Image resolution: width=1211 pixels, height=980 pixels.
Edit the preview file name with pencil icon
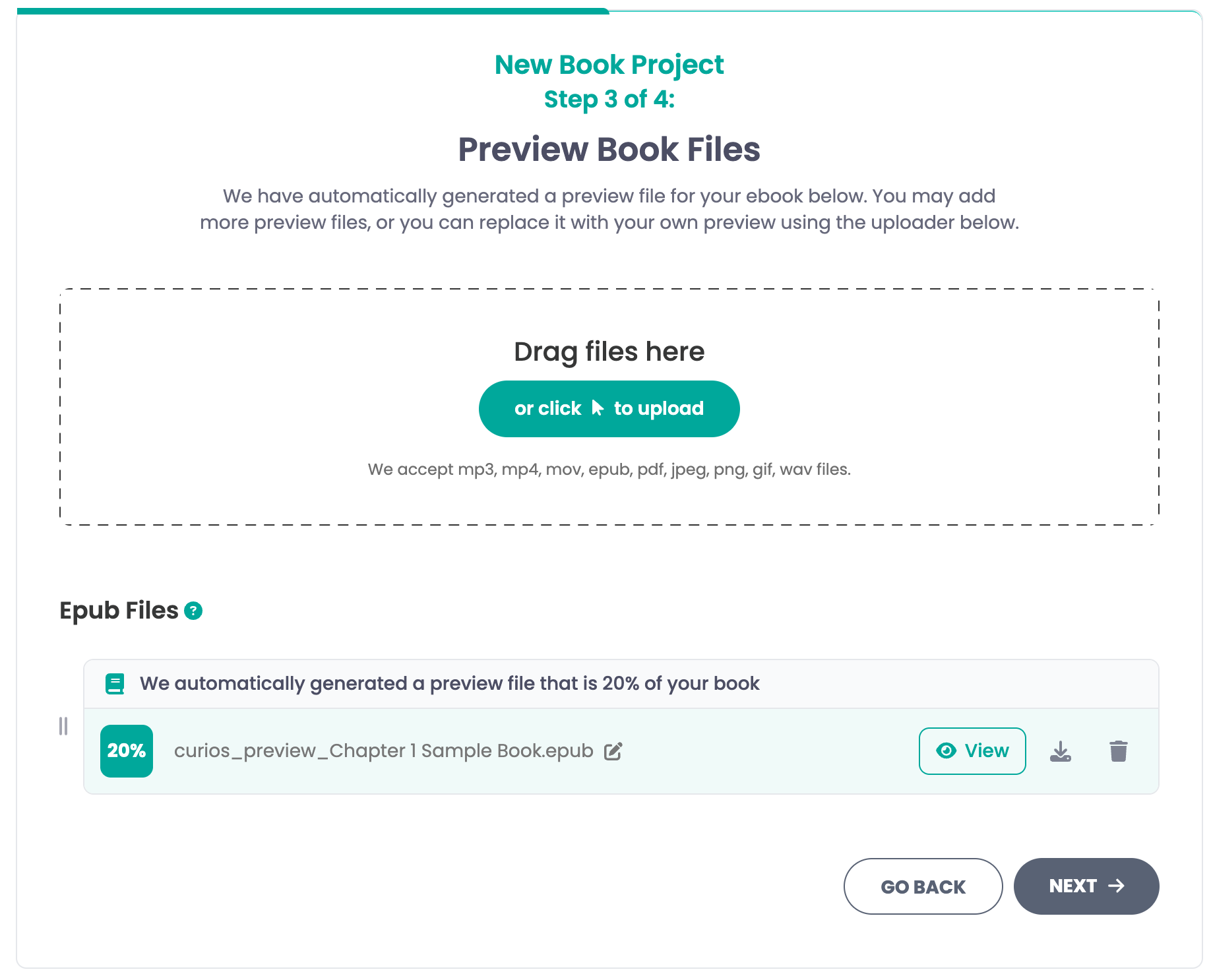coord(613,750)
